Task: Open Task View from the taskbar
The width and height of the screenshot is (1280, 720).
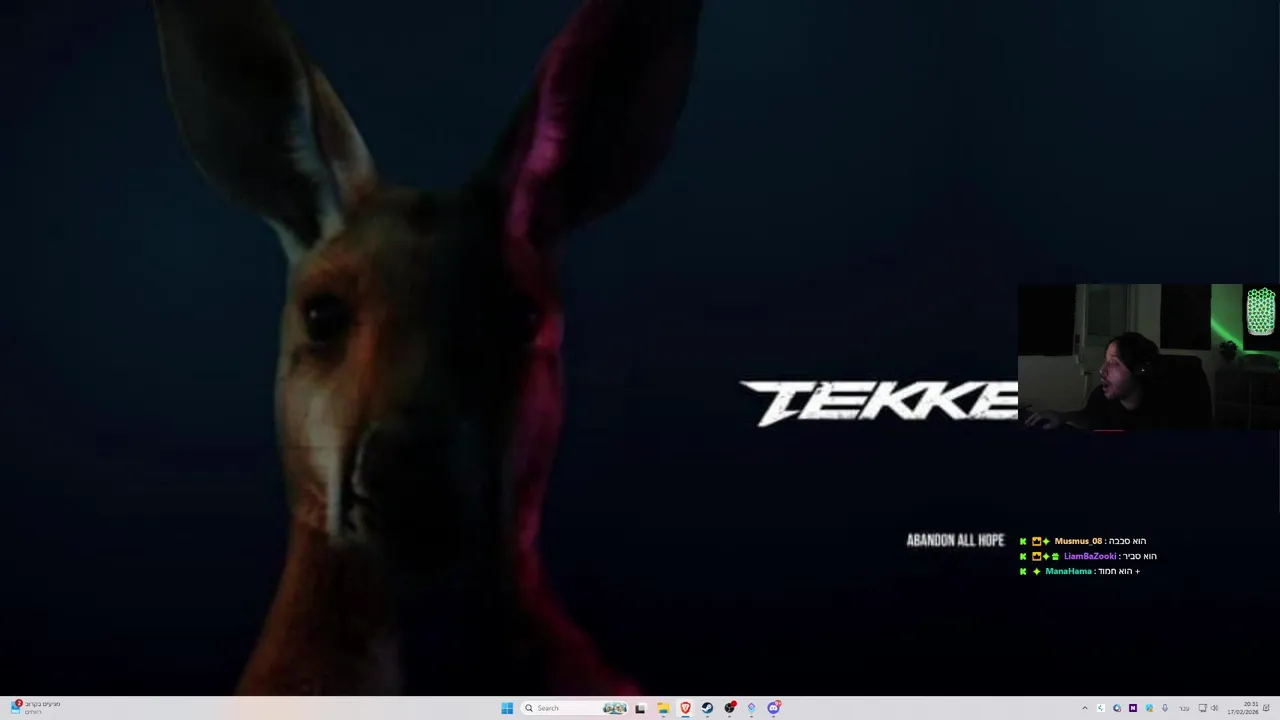Action: tap(640, 708)
